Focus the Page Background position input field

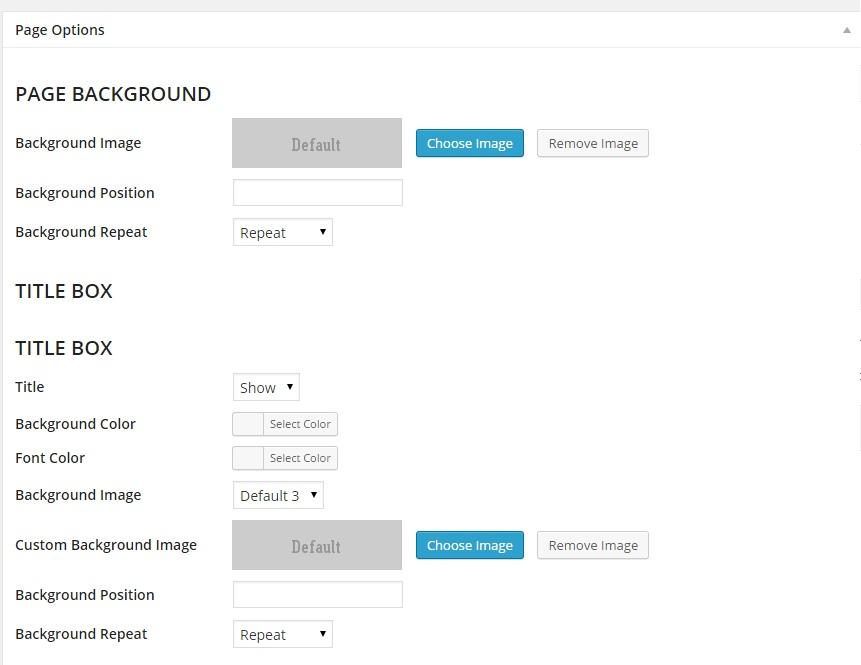click(317, 193)
